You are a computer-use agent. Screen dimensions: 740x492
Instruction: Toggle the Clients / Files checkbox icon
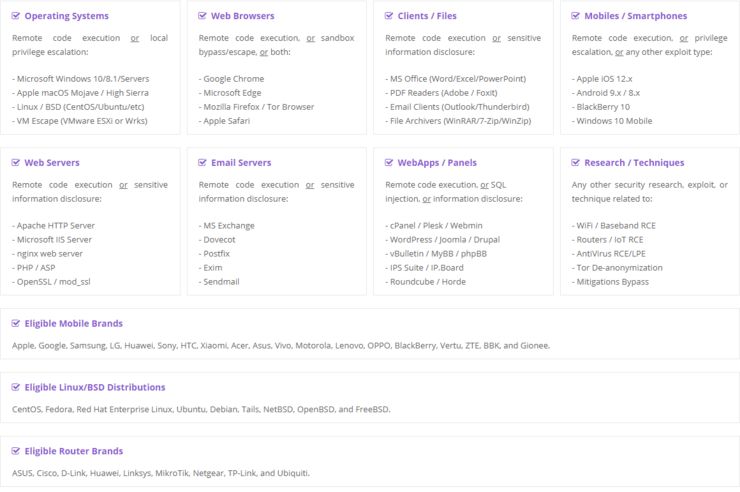click(390, 16)
